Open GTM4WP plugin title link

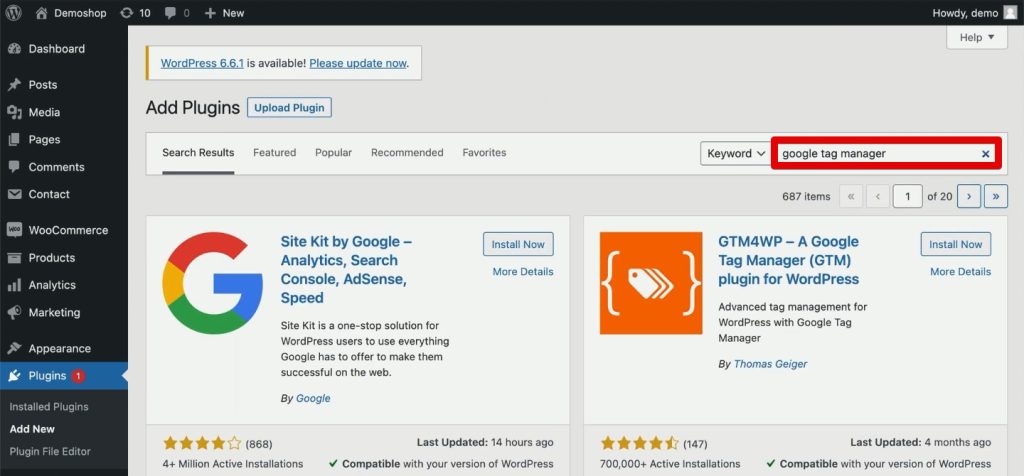point(788,261)
